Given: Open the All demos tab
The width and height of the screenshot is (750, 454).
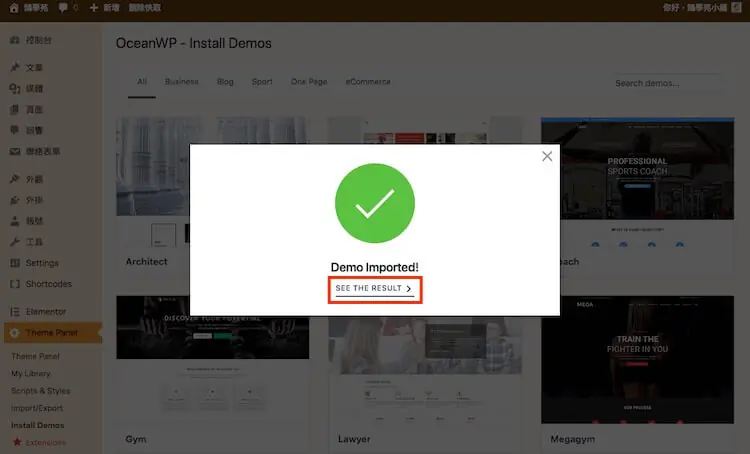Looking at the screenshot, I should pyautogui.click(x=142, y=82).
